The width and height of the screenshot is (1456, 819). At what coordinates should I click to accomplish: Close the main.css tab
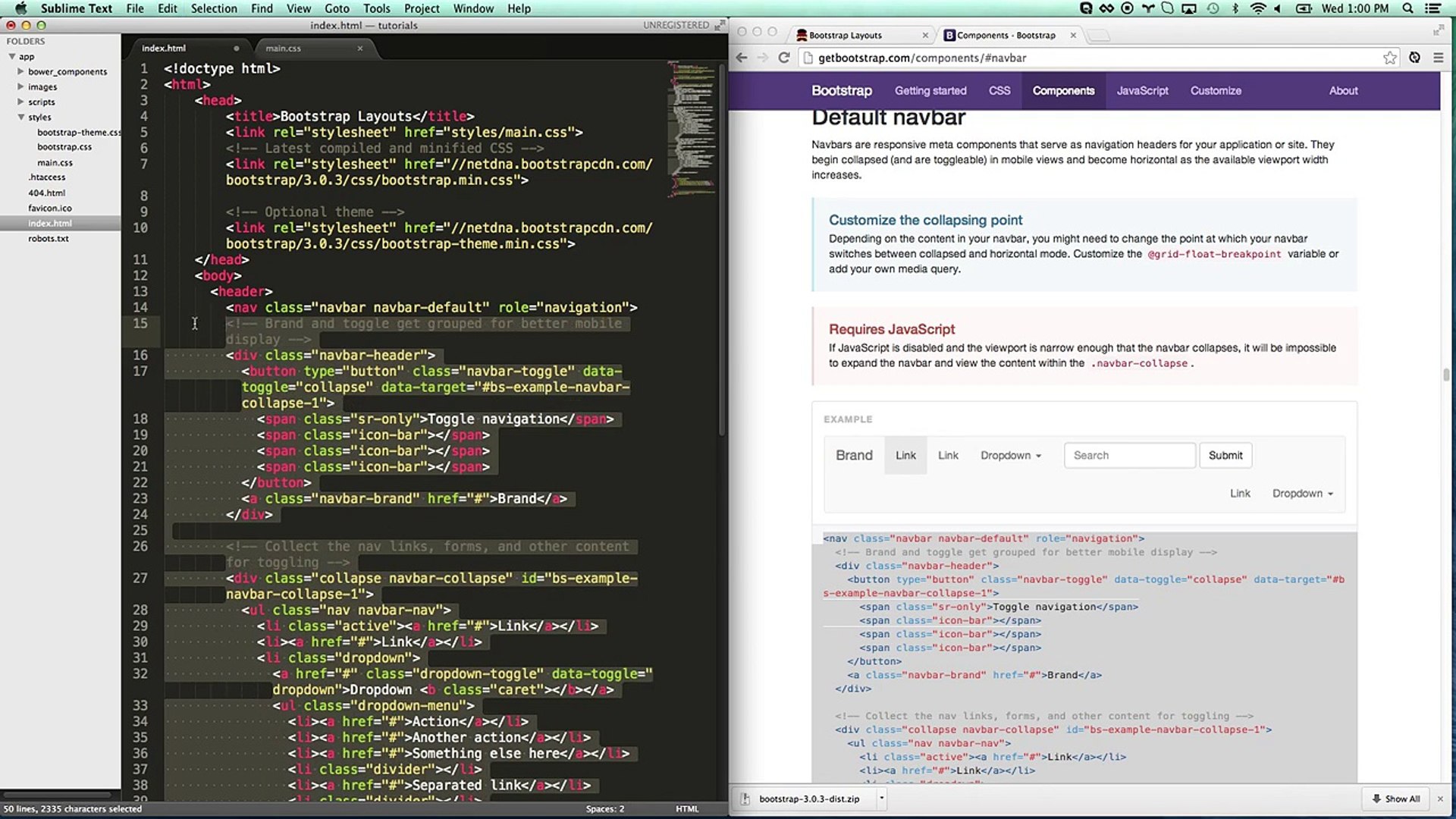360,48
